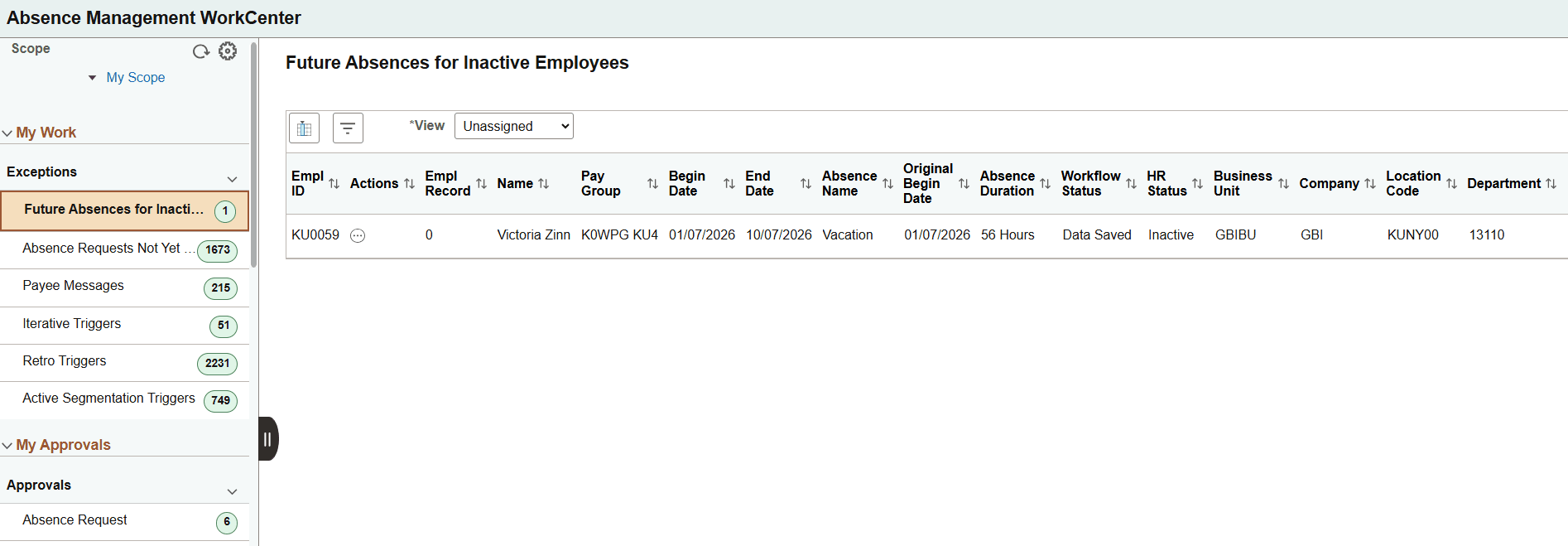Sort by Pay Group column
The width and height of the screenshot is (1568, 546).
pyautogui.click(x=652, y=184)
